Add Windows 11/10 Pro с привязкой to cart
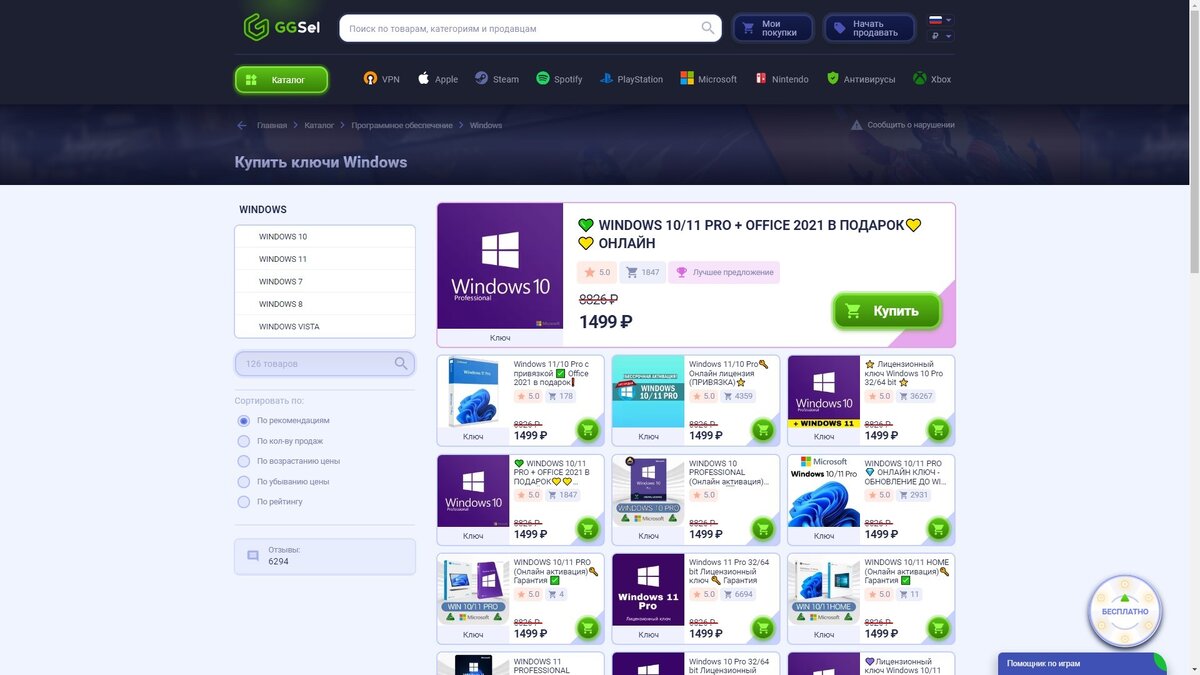This screenshot has height=675, width=1200. pyautogui.click(x=588, y=430)
